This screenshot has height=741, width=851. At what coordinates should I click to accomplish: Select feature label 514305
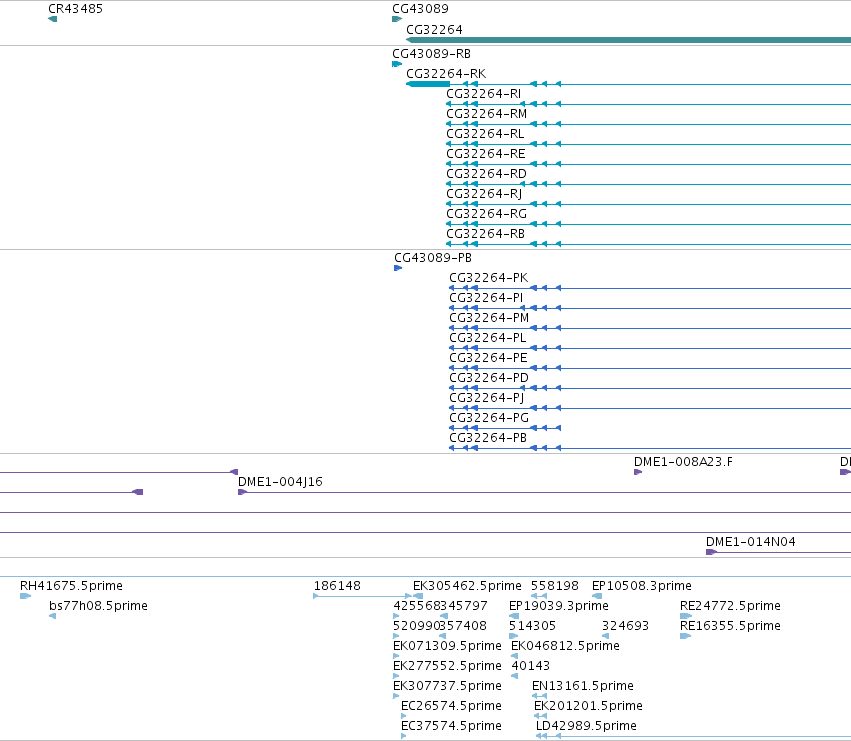(x=532, y=626)
